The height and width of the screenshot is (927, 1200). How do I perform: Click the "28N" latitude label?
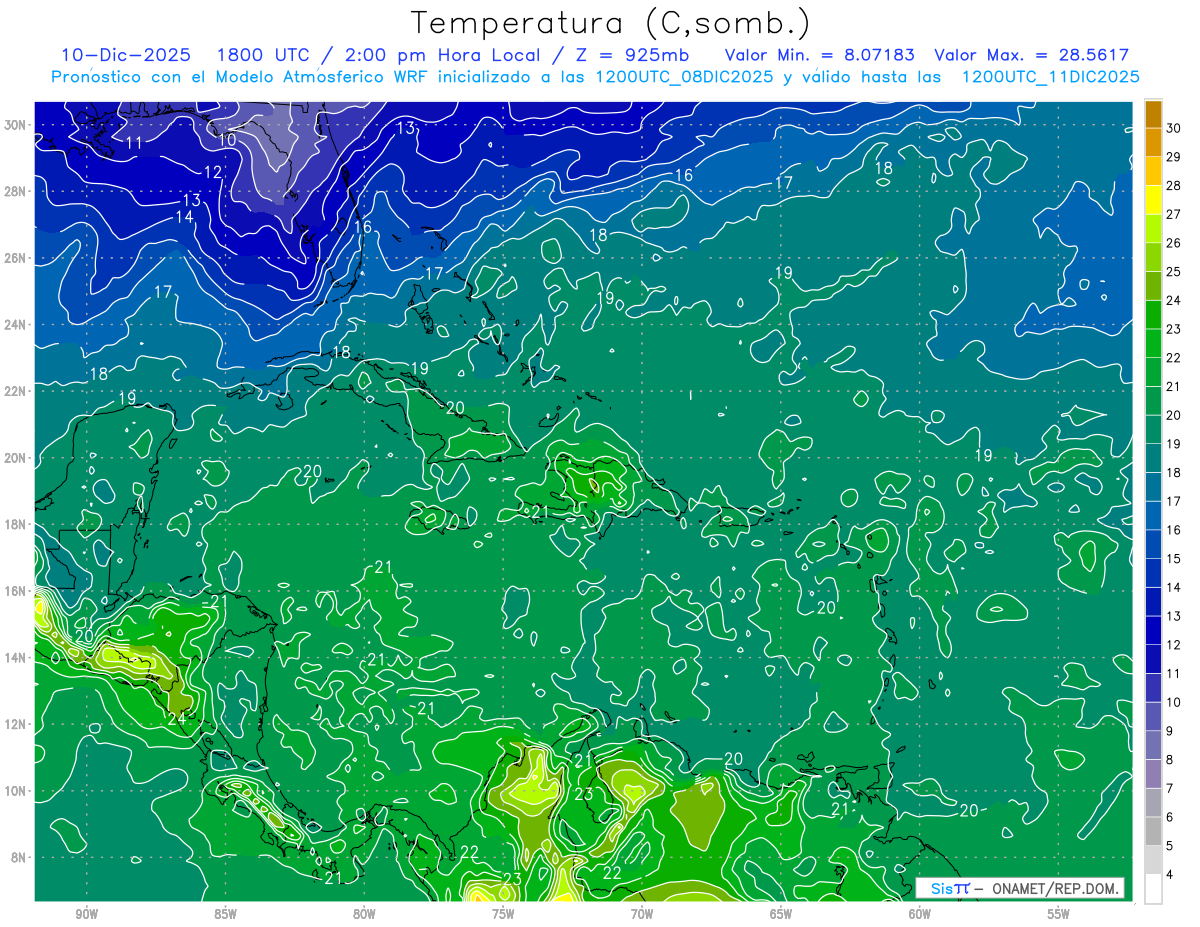pyautogui.click(x=17, y=191)
